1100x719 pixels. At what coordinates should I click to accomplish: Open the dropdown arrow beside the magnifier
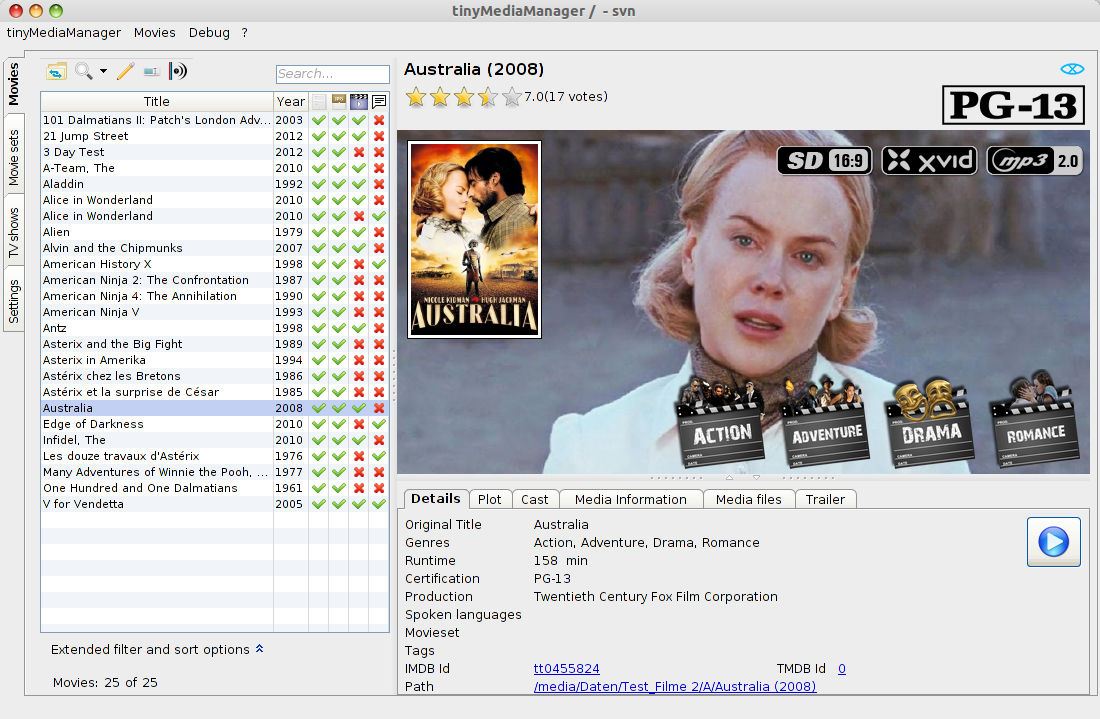tap(103, 72)
